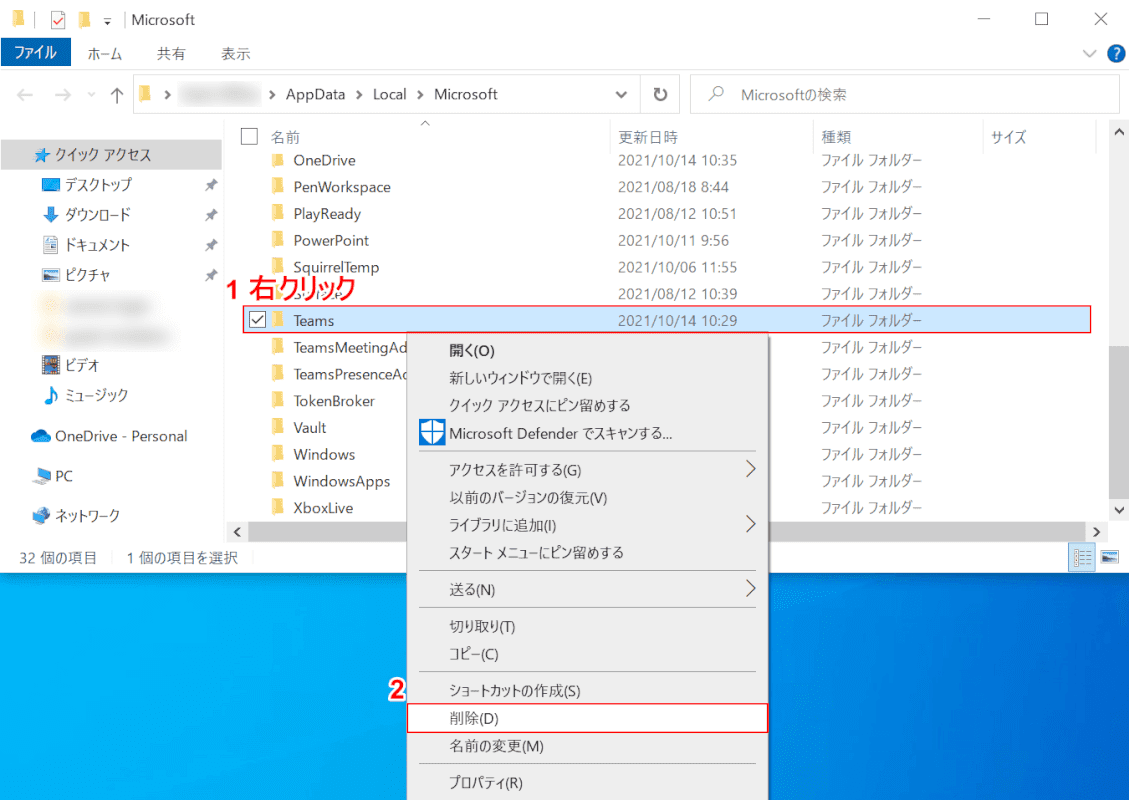Open Downloads in Quick Access

click(x=98, y=215)
